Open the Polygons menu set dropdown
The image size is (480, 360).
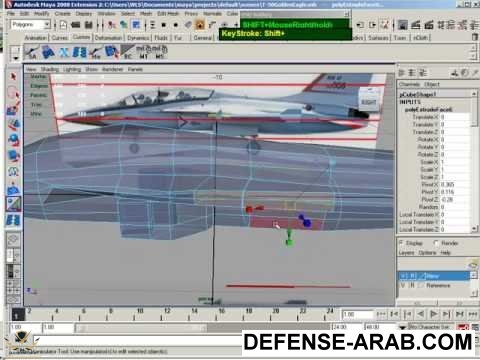click(x=30, y=25)
